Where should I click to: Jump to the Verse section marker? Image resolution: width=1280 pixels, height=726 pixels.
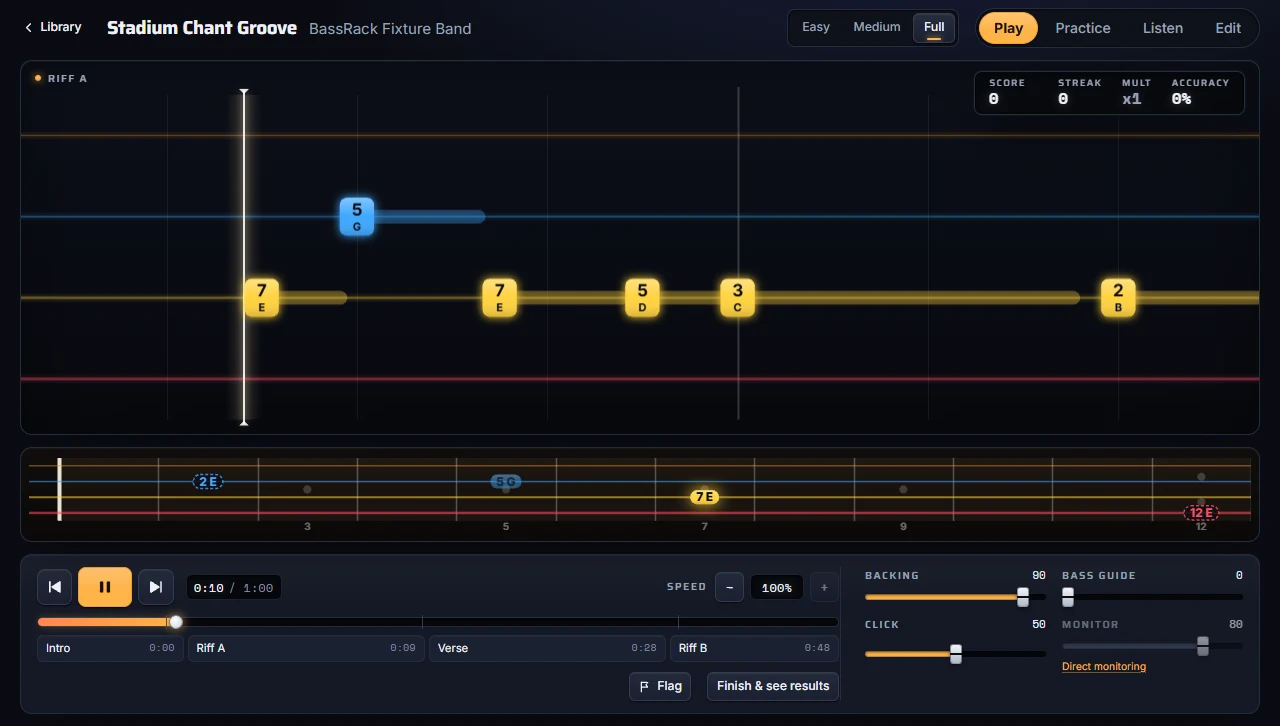(547, 648)
